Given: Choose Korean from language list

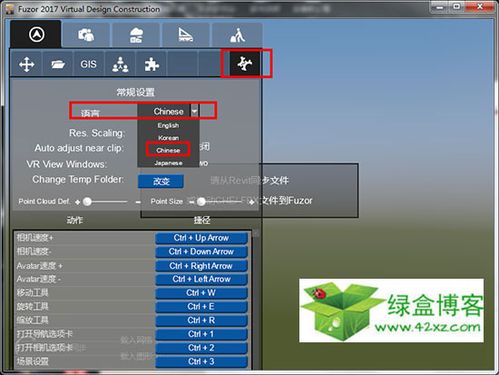Looking at the screenshot, I should click(168, 138).
